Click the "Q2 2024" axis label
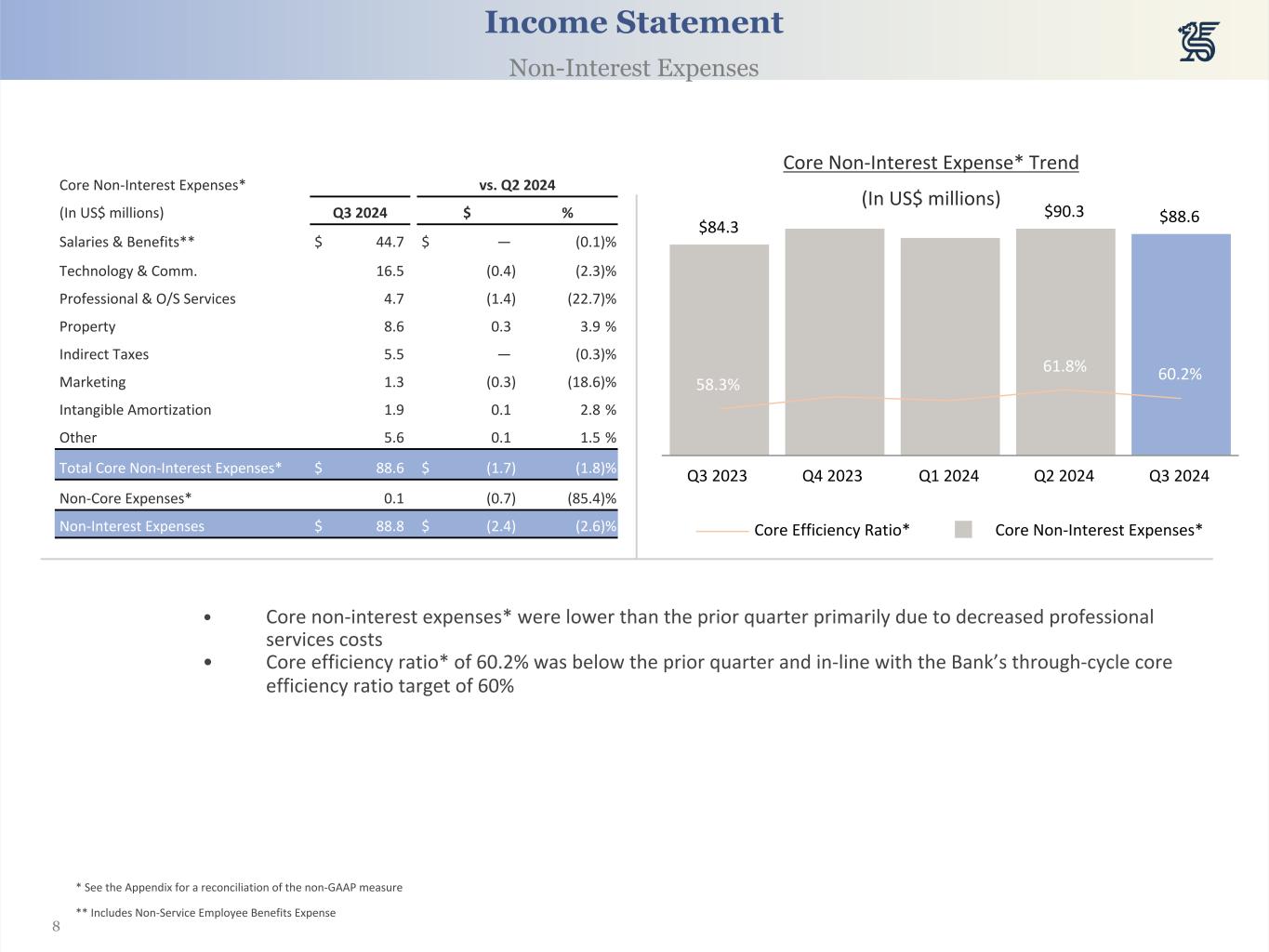The width and height of the screenshot is (1269, 952). coord(1064,476)
